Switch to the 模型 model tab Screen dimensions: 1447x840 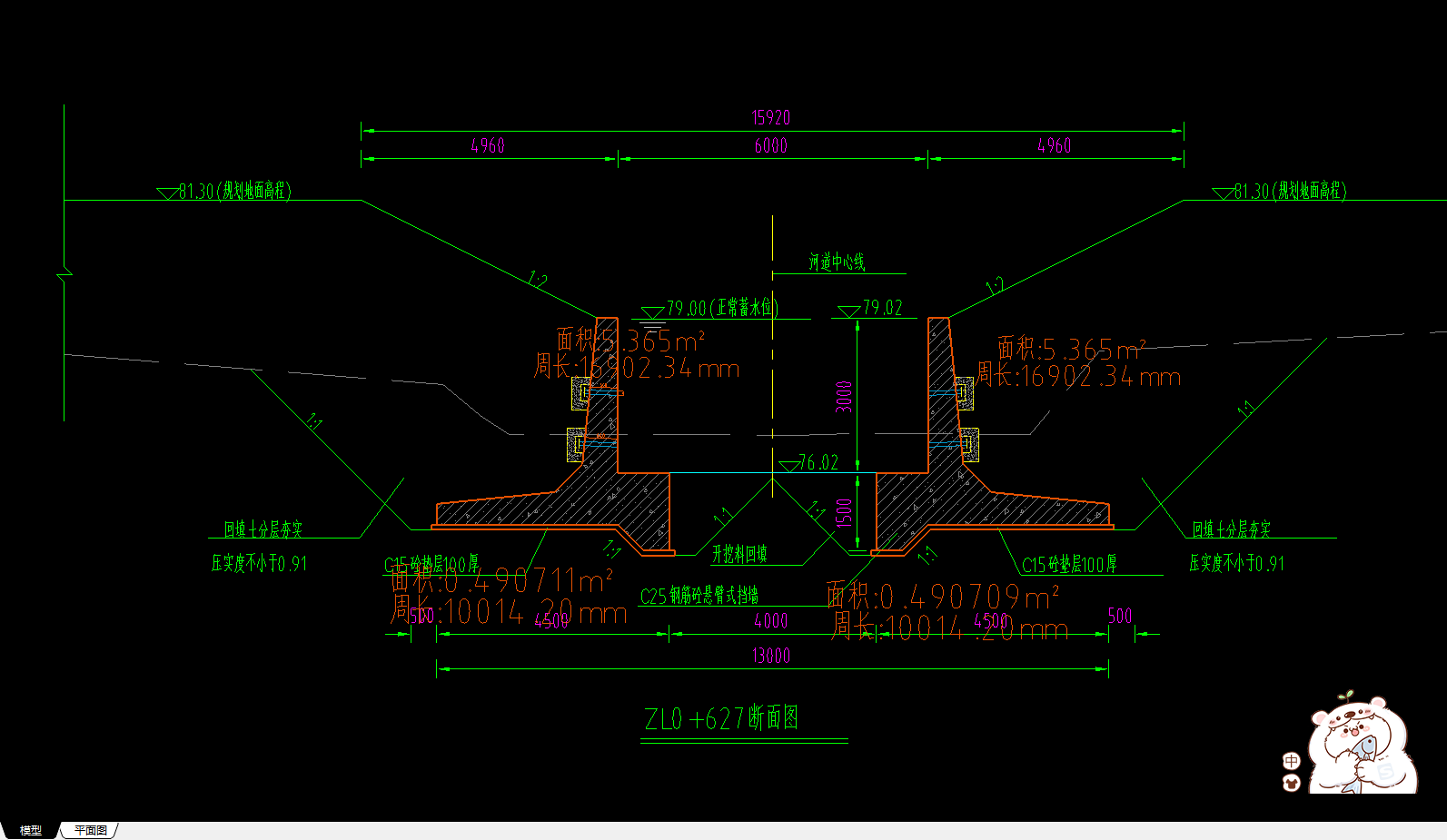[31, 830]
